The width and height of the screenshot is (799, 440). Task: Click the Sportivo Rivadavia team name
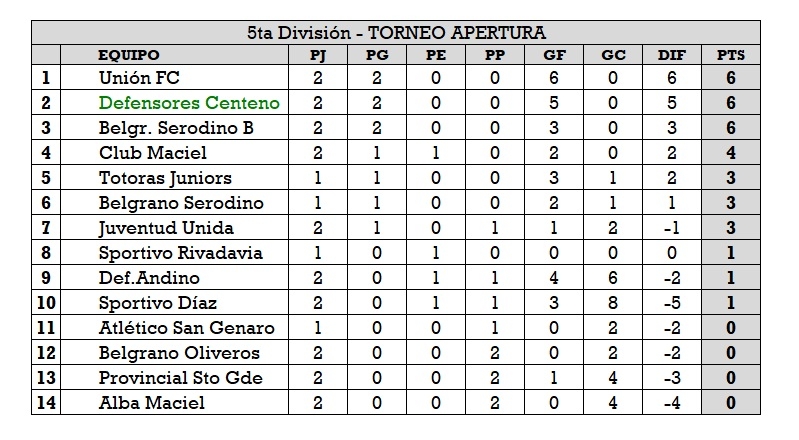(x=180, y=253)
